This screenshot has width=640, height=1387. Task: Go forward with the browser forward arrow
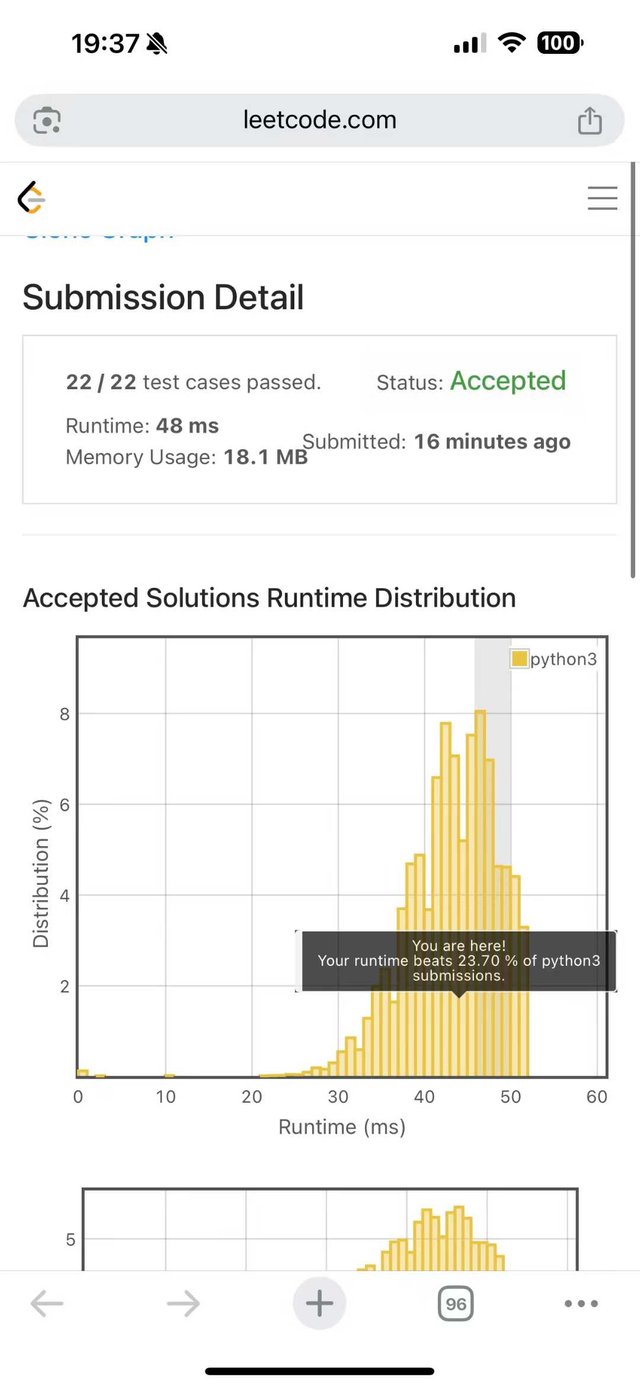[183, 1303]
